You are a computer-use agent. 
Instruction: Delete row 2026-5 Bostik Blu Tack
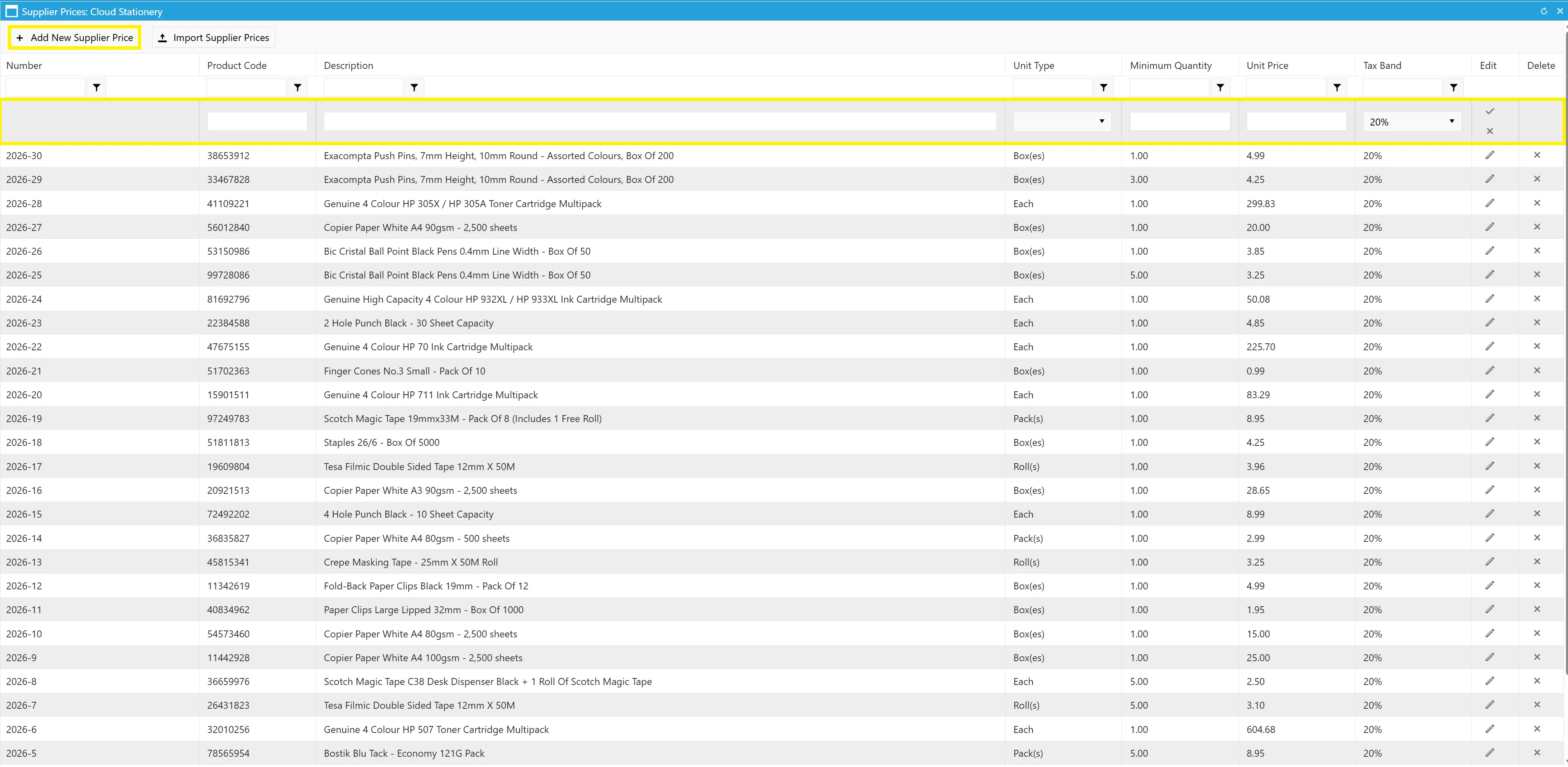pos(1537,752)
